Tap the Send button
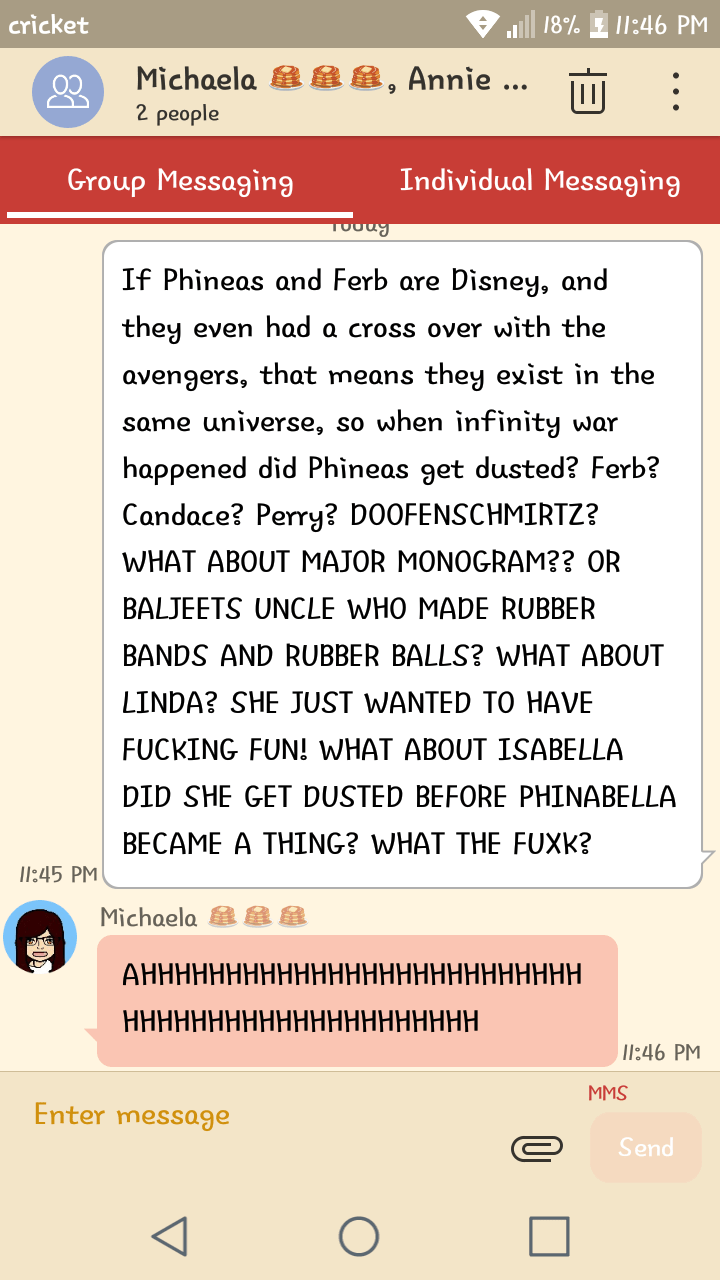Image resolution: width=720 pixels, height=1280 pixels. point(646,1147)
